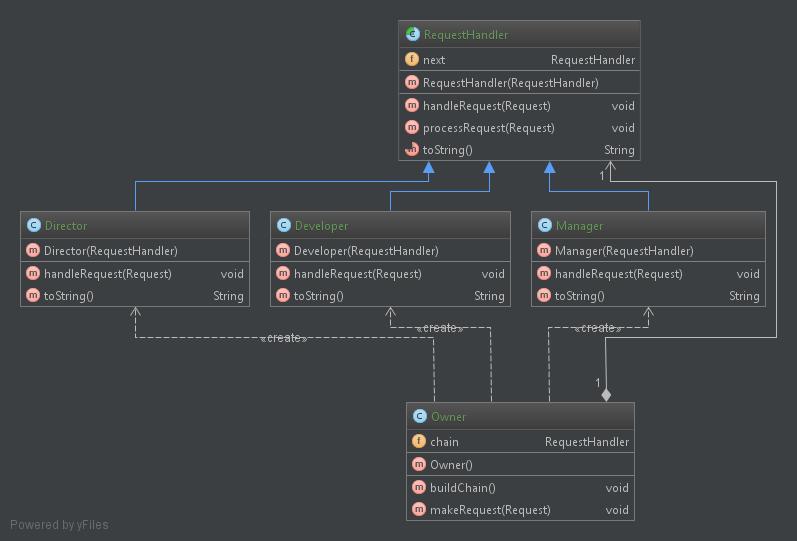This screenshot has height=541, width=797.
Task: Click method icon beside Director's handleRequest(Request)
Action: 33,273
